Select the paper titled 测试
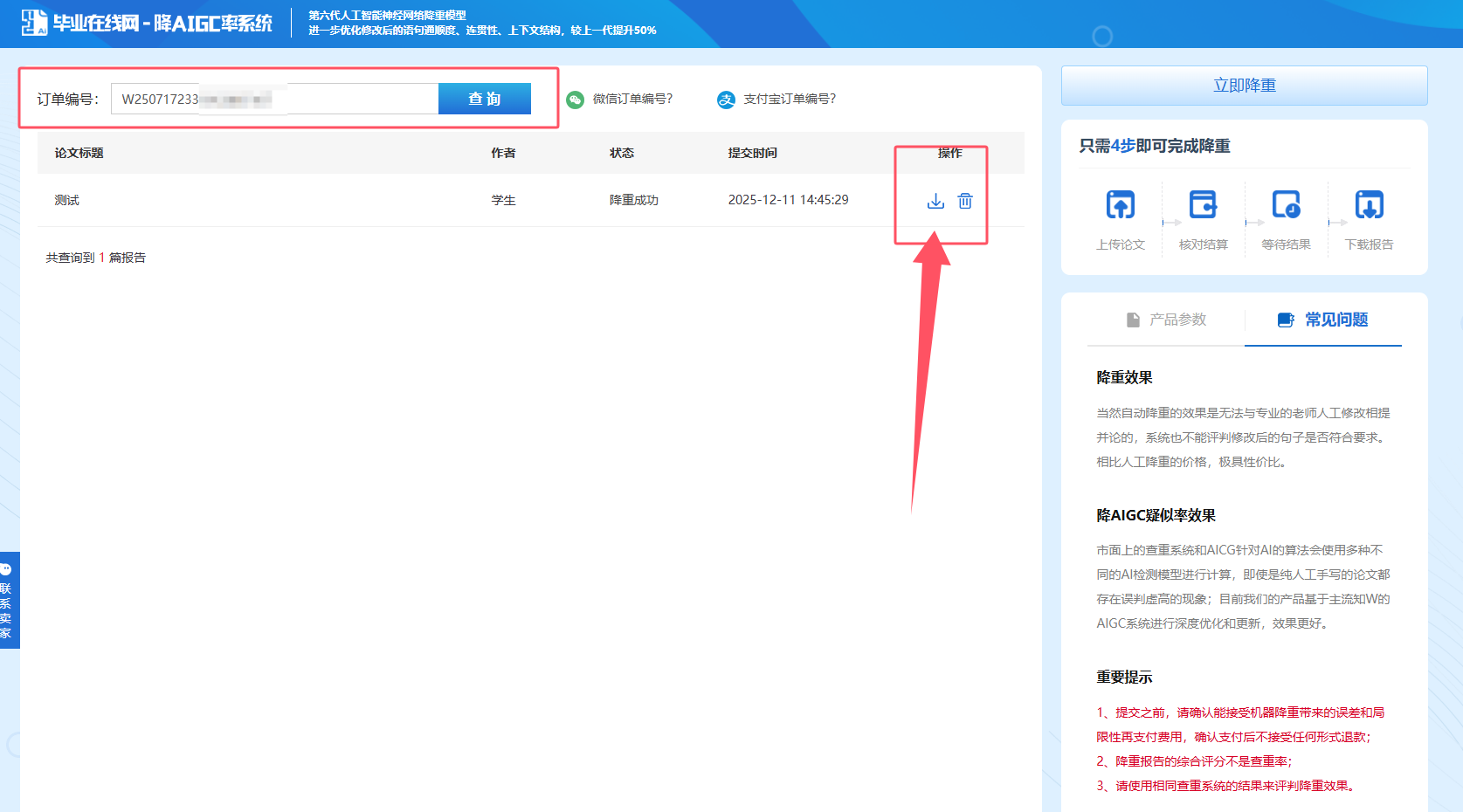1463x812 pixels. [x=66, y=200]
